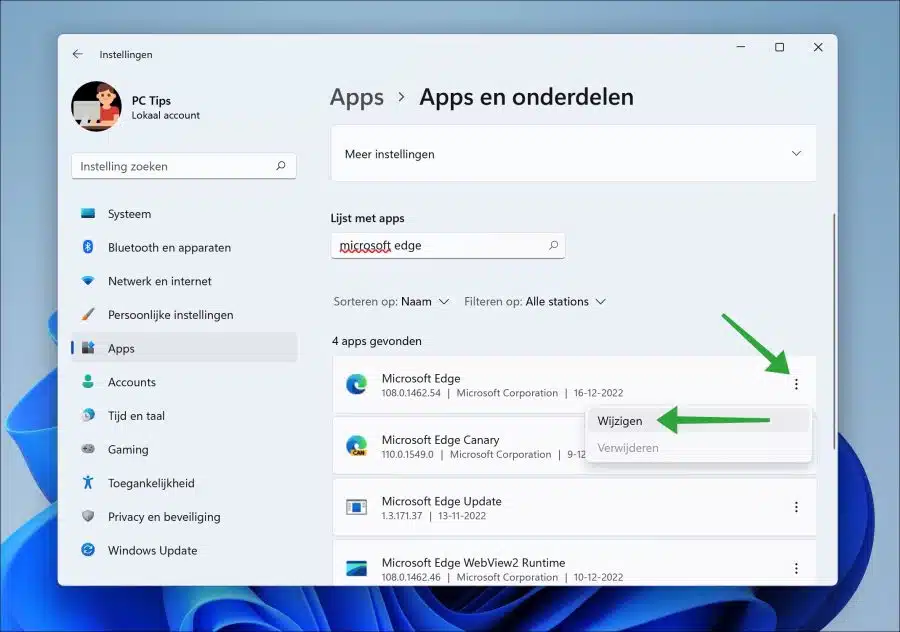Viewport: 900px width, 632px height.
Task: Choose Verwijderen from the context menu
Action: tap(699, 448)
